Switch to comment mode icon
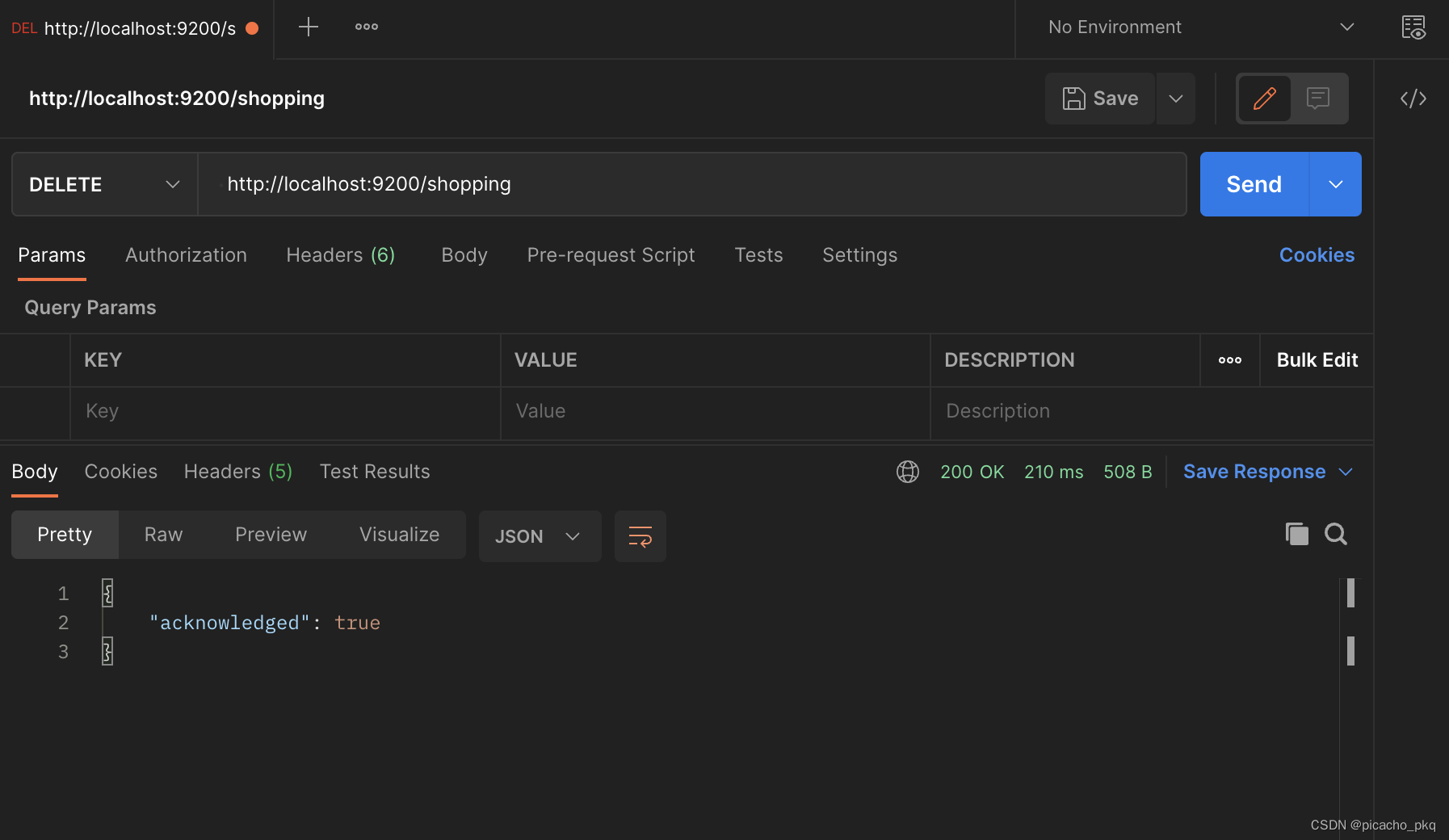 point(1318,99)
